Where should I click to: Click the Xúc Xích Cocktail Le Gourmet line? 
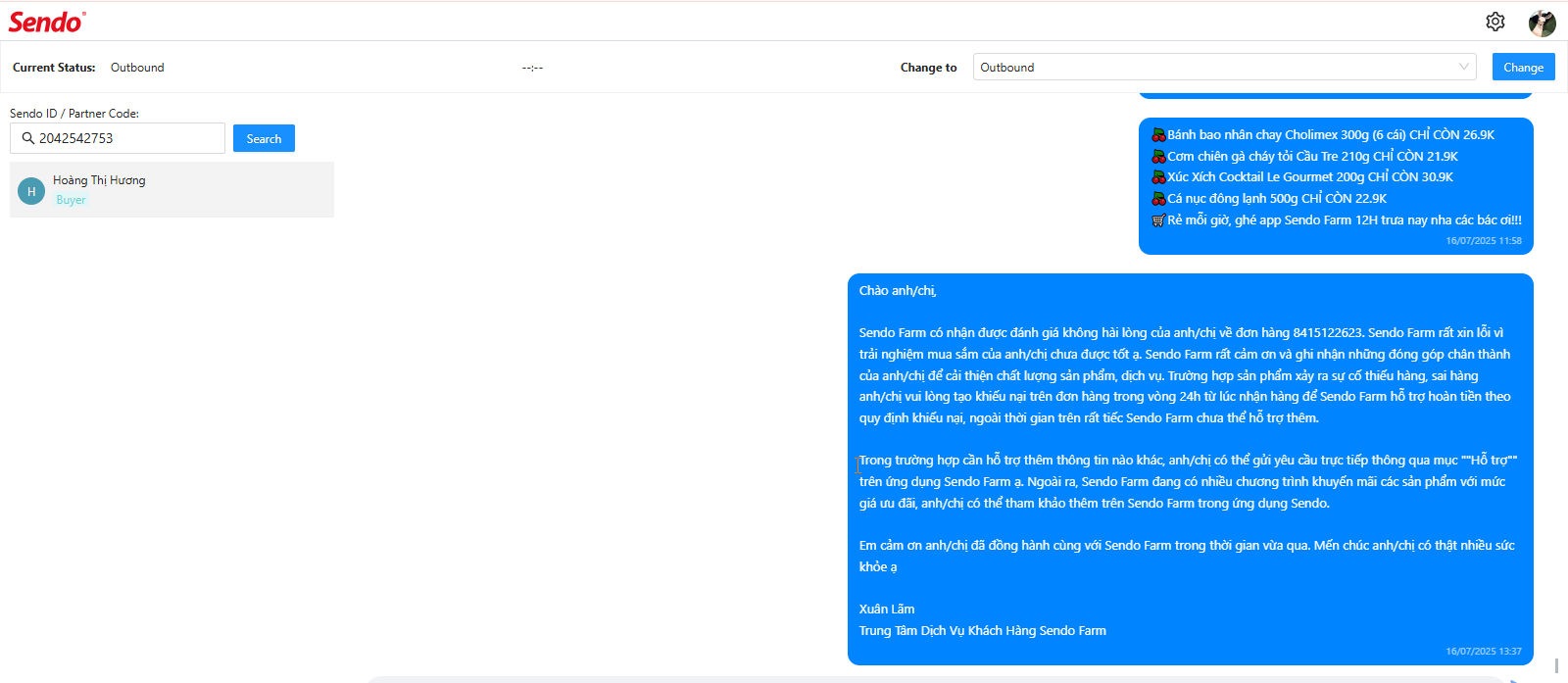pyautogui.click(x=1302, y=177)
